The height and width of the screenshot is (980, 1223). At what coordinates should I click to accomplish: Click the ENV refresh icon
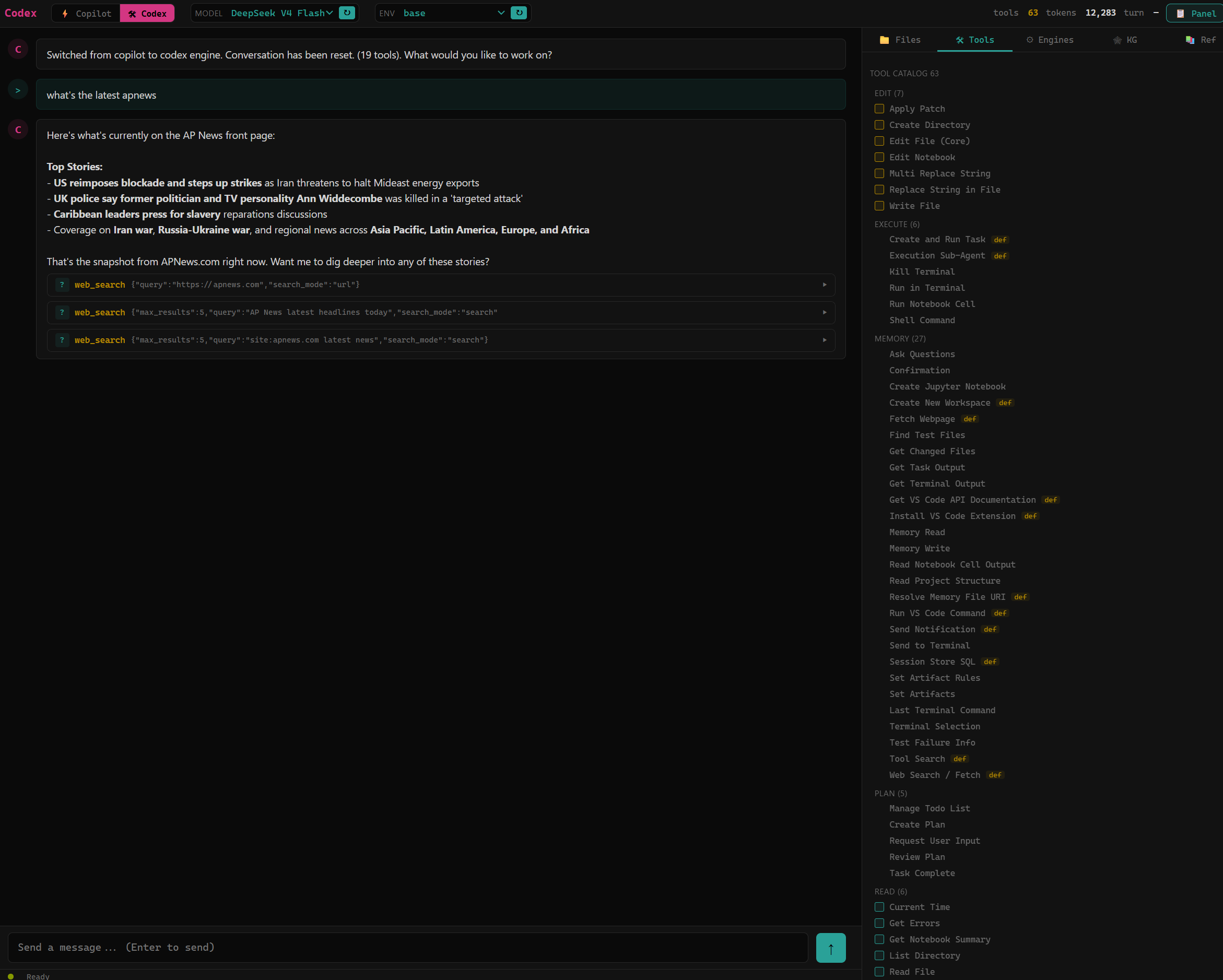(x=519, y=13)
